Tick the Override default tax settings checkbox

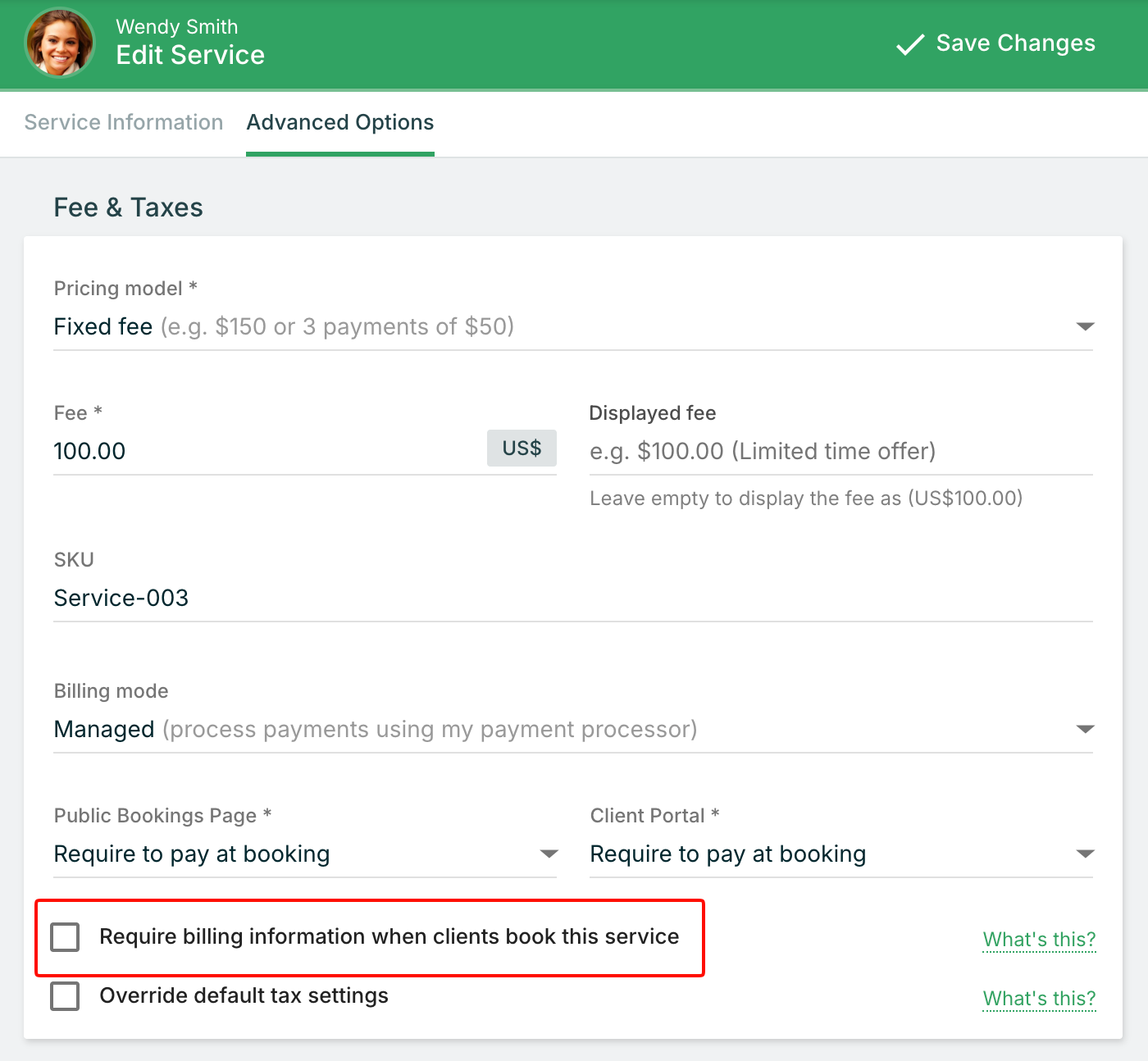[66, 996]
